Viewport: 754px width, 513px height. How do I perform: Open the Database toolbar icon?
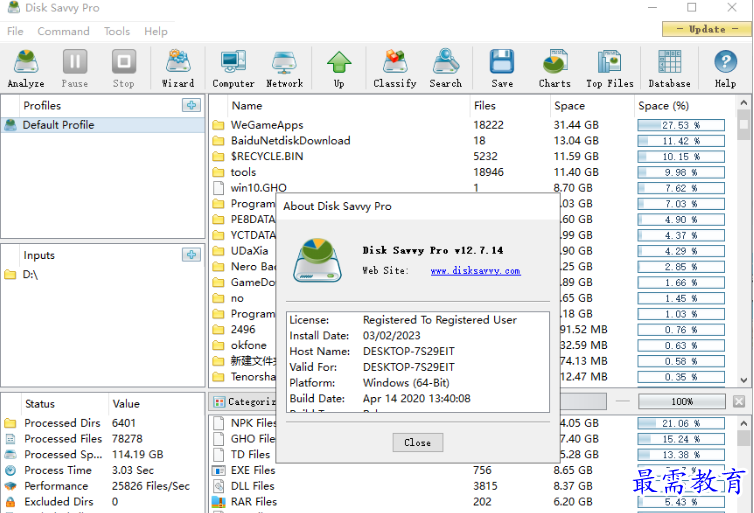click(669, 68)
